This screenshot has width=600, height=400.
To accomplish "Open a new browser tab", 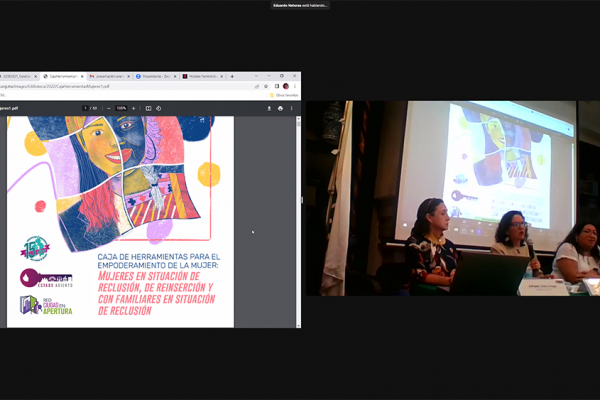I will click(232, 77).
